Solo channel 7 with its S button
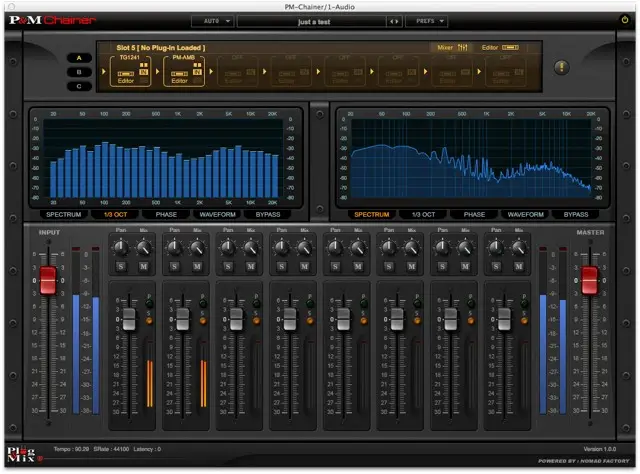Image resolution: width=640 pixels, height=474 pixels. pos(442,267)
